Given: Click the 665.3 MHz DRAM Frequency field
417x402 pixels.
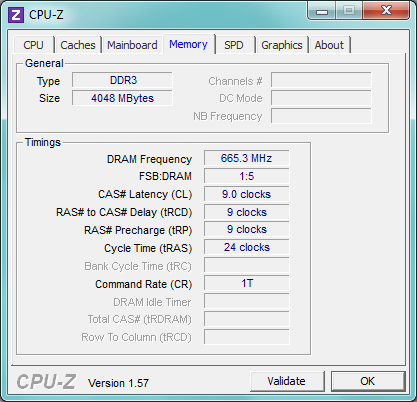Looking at the screenshot, I should pos(247,158).
